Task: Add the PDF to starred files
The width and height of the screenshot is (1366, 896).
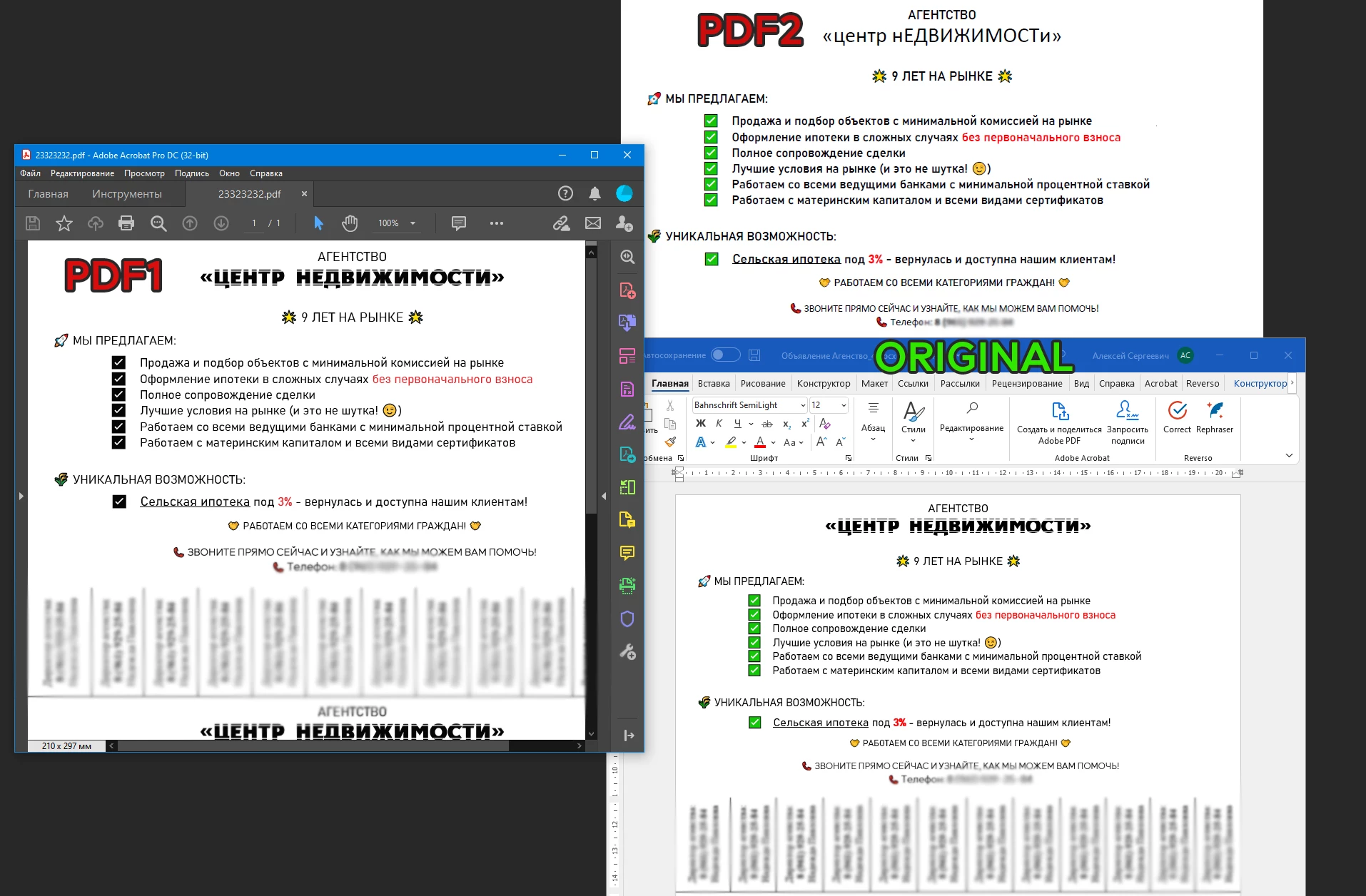Action: 64,223
